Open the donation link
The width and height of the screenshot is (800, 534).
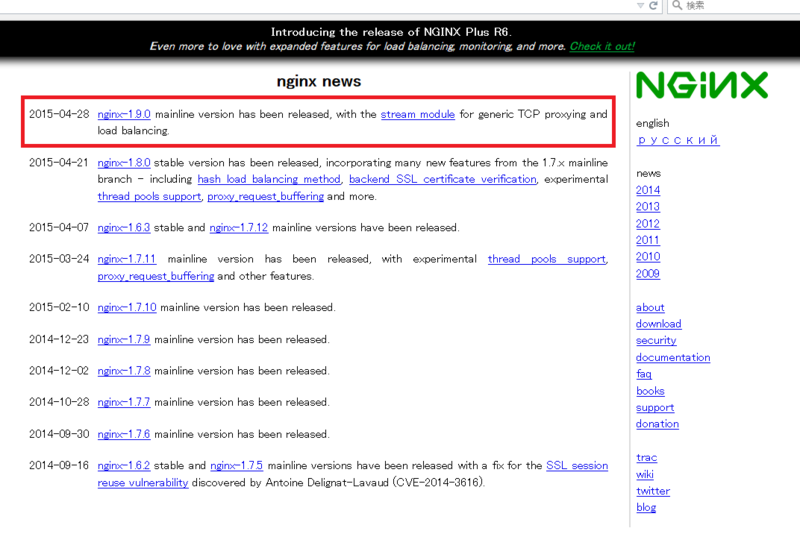(x=658, y=424)
